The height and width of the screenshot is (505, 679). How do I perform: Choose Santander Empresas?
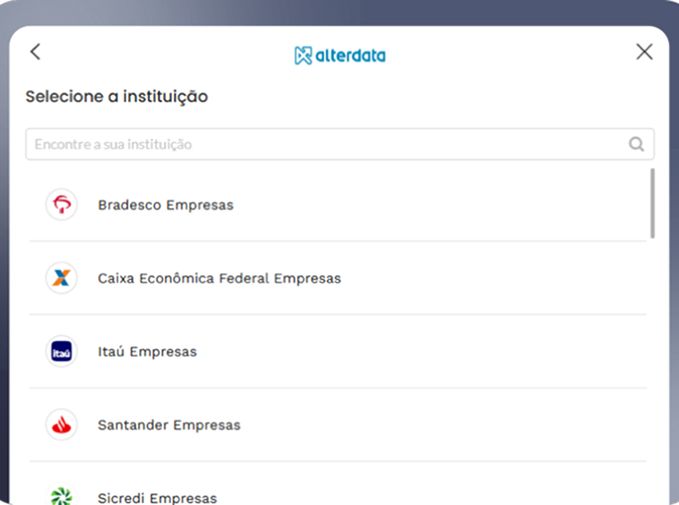[169, 425]
